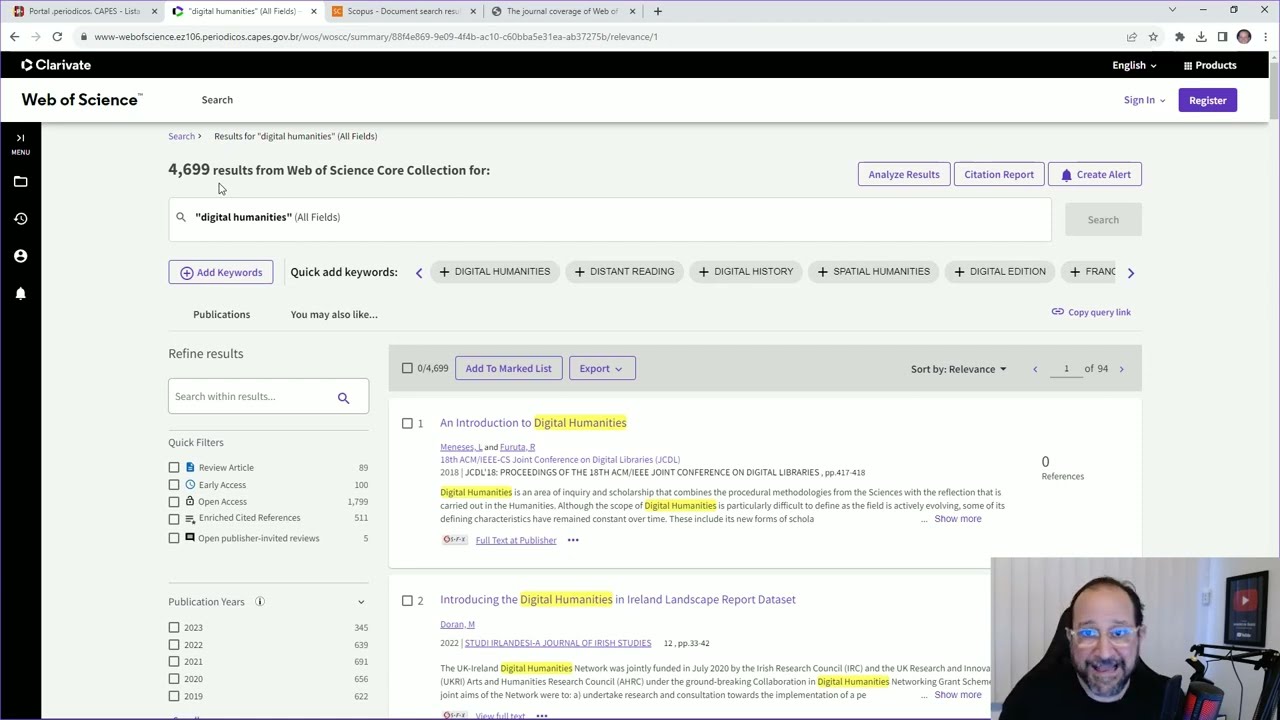This screenshot has height=720, width=1280.
Task: Go to next results page arrow
Action: 1121,369
